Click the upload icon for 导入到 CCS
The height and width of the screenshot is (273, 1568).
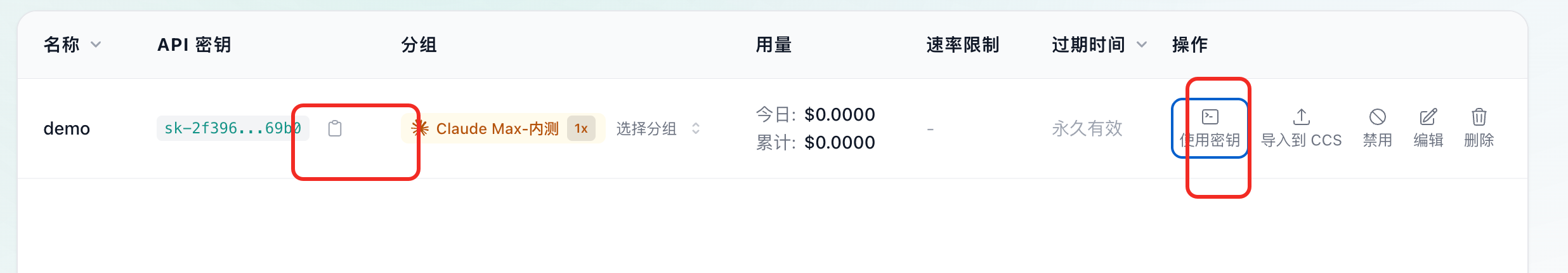[x=1301, y=117]
